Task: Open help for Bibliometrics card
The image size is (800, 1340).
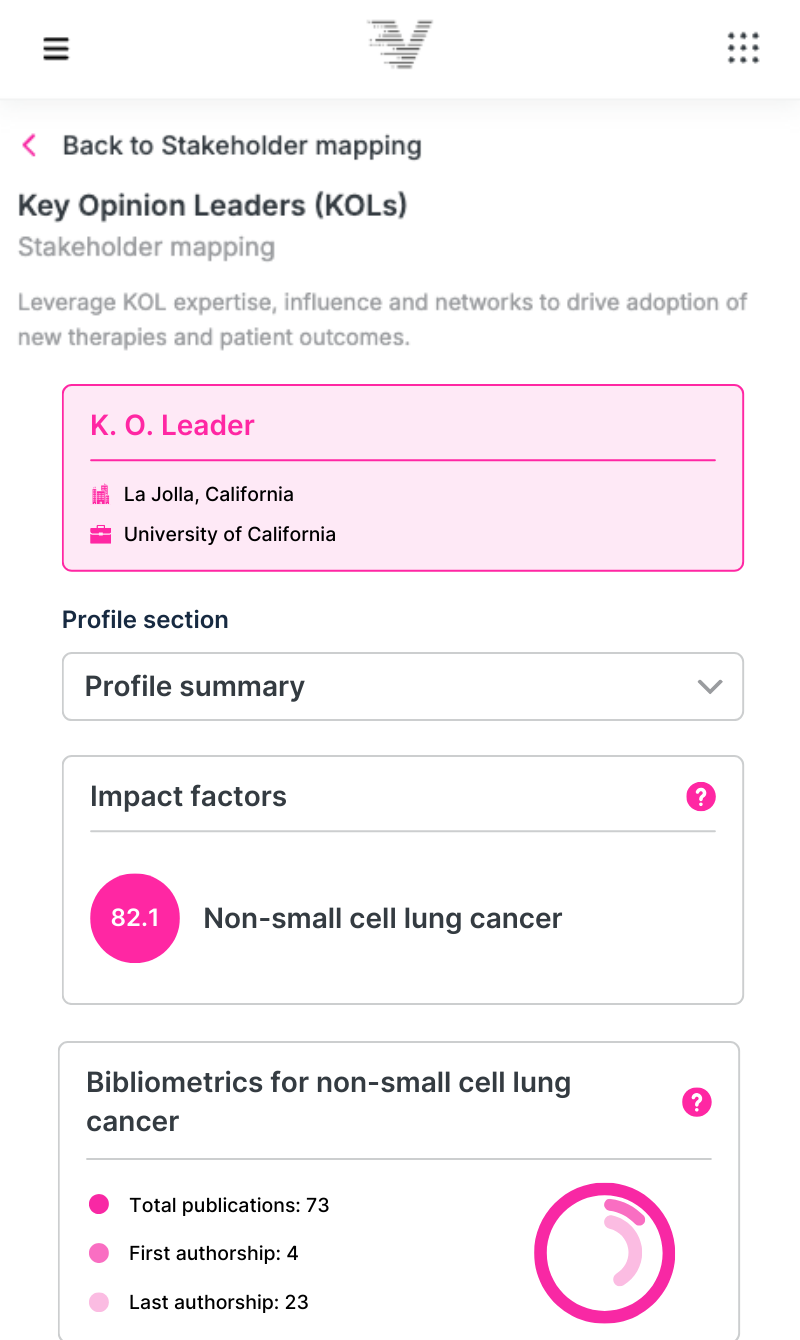Action: 696,1102
